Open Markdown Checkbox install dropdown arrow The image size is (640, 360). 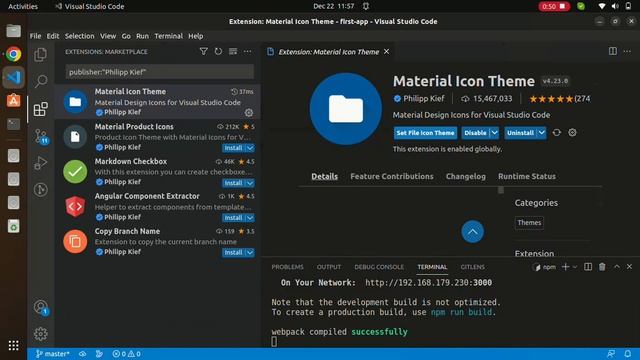(250, 183)
